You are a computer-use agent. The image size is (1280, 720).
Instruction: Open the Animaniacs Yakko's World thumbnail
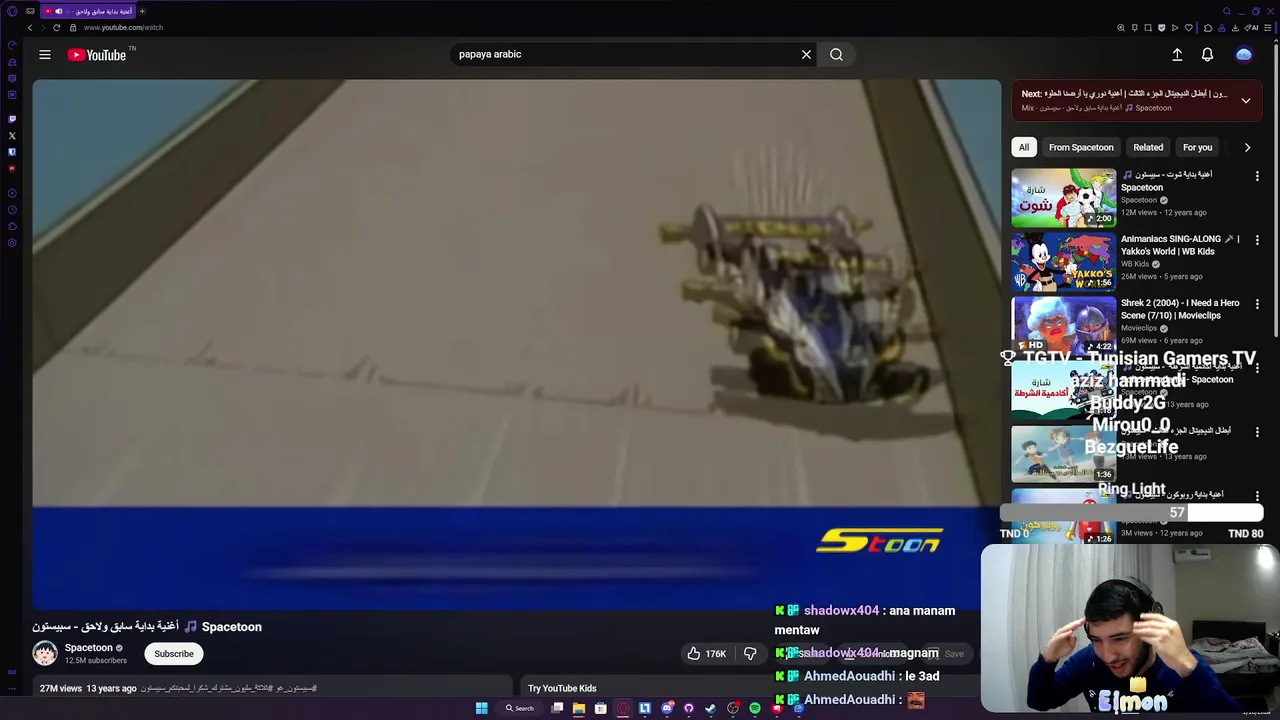pyautogui.click(x=1063, y=261)
